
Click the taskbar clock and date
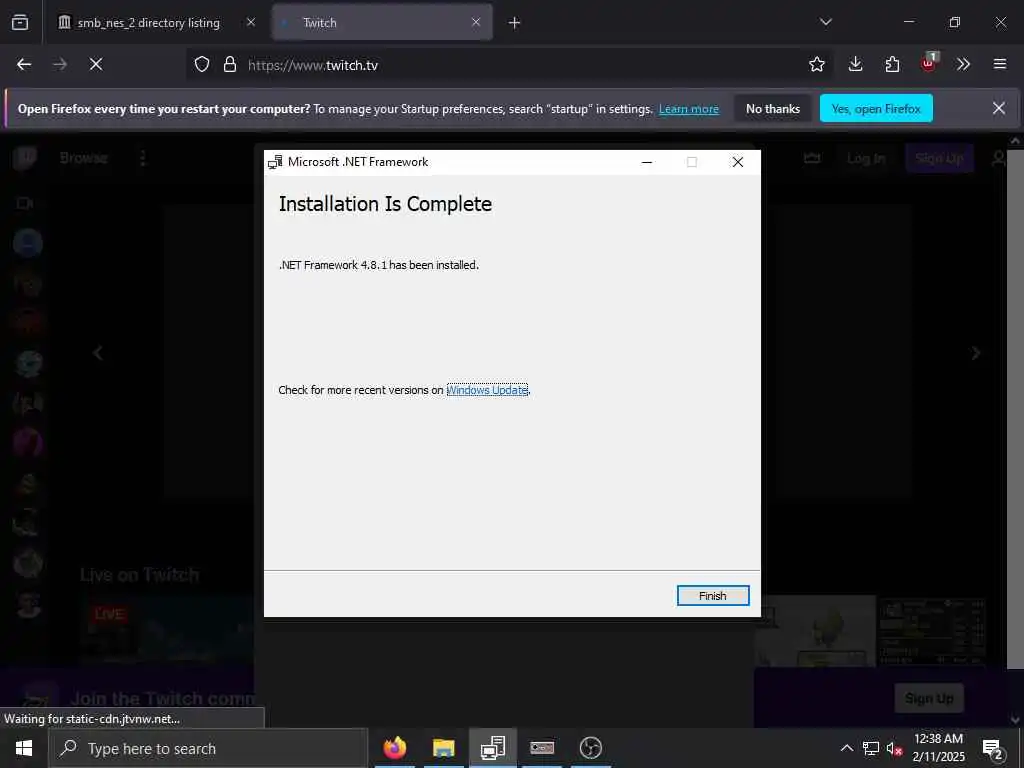tap(938, 748)
